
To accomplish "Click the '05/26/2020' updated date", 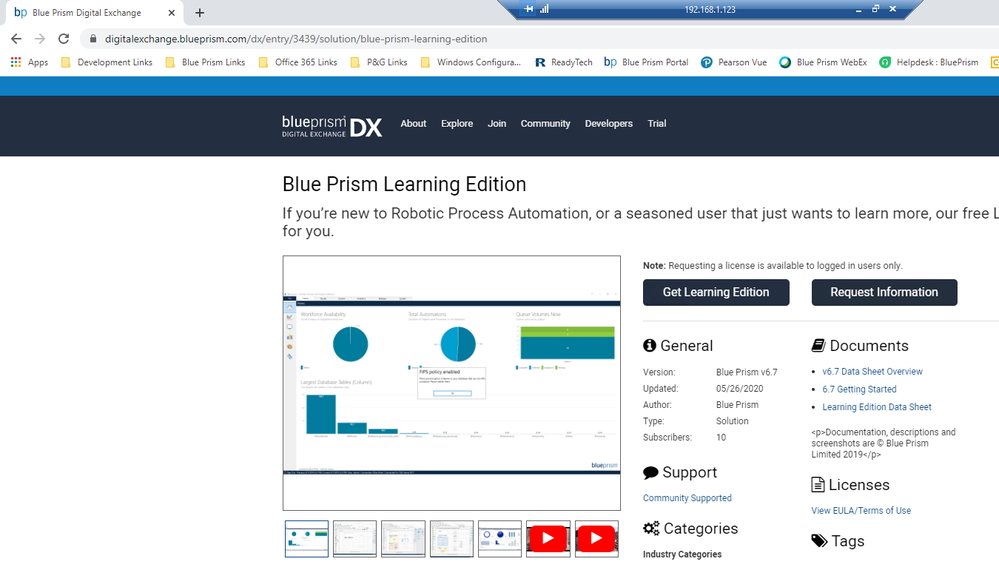I will click(740, 388).
